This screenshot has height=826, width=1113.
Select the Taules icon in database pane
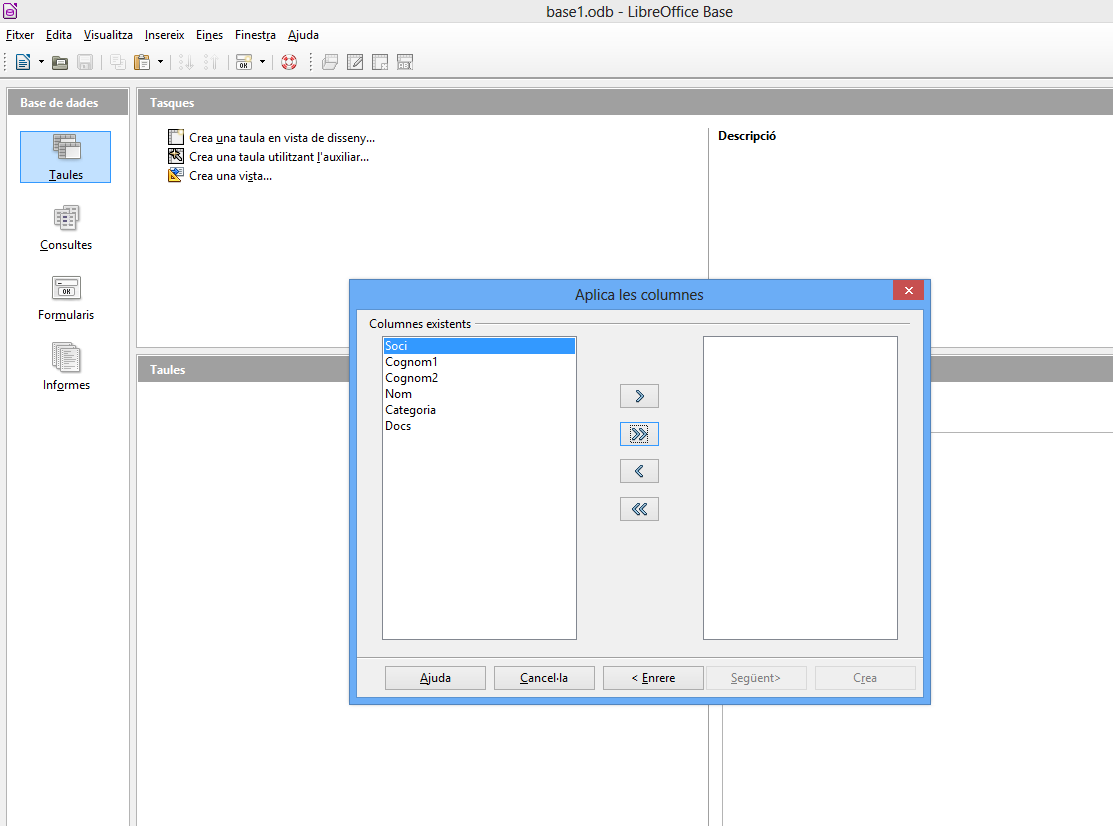pyautogui.click(x=65, y=157)
